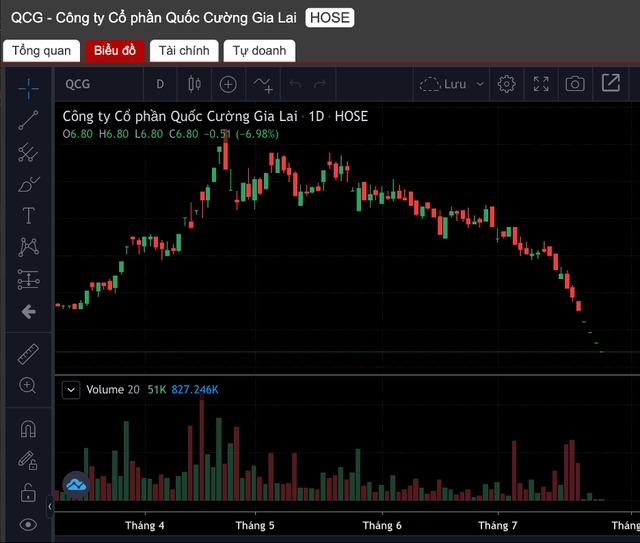This screenshot has height=543, width=640.
Task: Open the D timeframe interval dropdown
Action: (x=160, y=84)
